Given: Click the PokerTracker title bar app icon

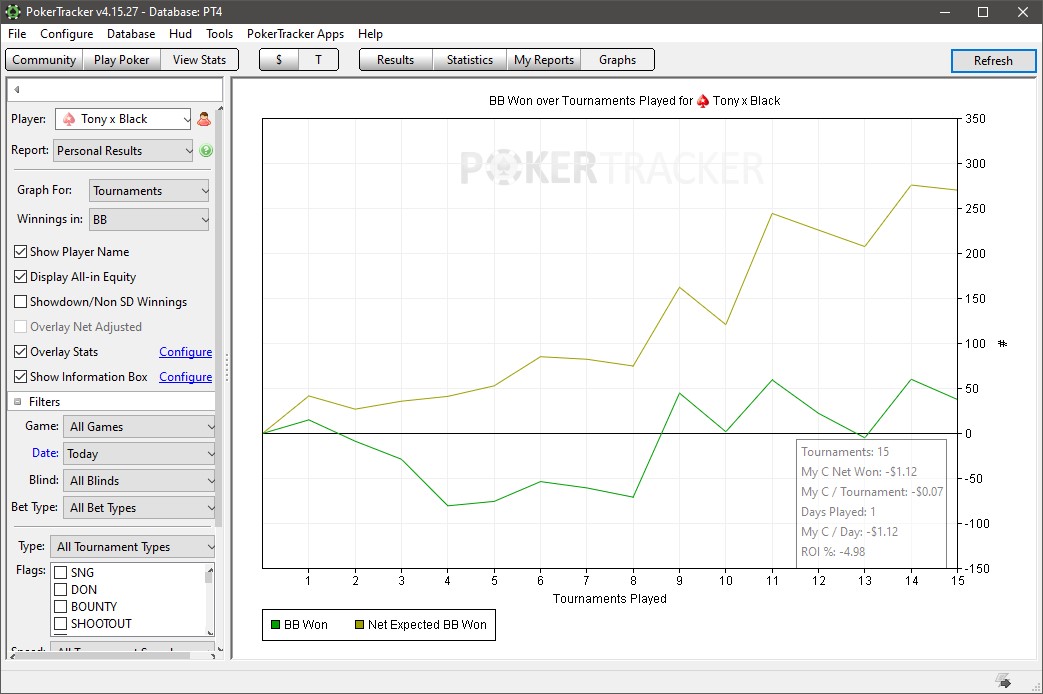Looking at the screenshot, I should [x=13, y=11].
